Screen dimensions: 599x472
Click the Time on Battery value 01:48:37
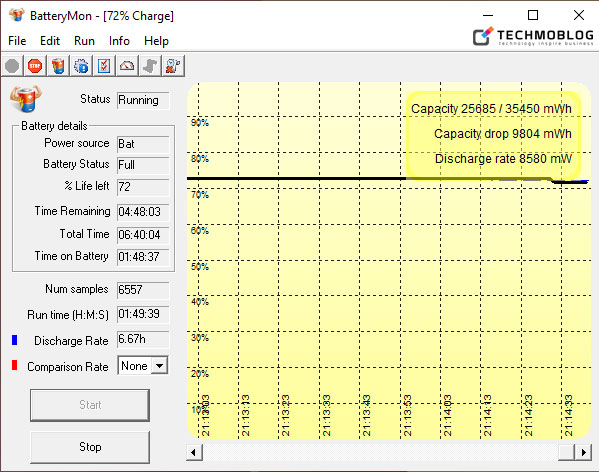(x=143, y=257)
